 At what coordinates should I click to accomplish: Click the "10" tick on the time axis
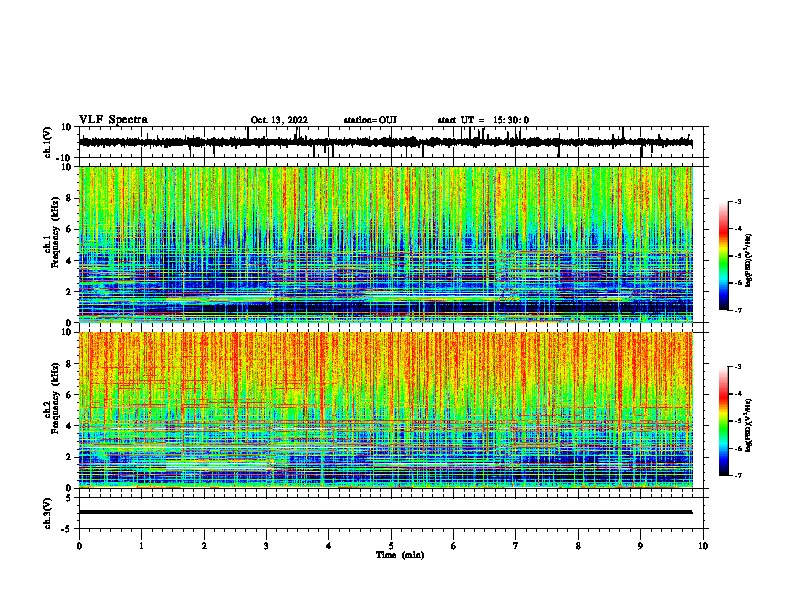703,546
